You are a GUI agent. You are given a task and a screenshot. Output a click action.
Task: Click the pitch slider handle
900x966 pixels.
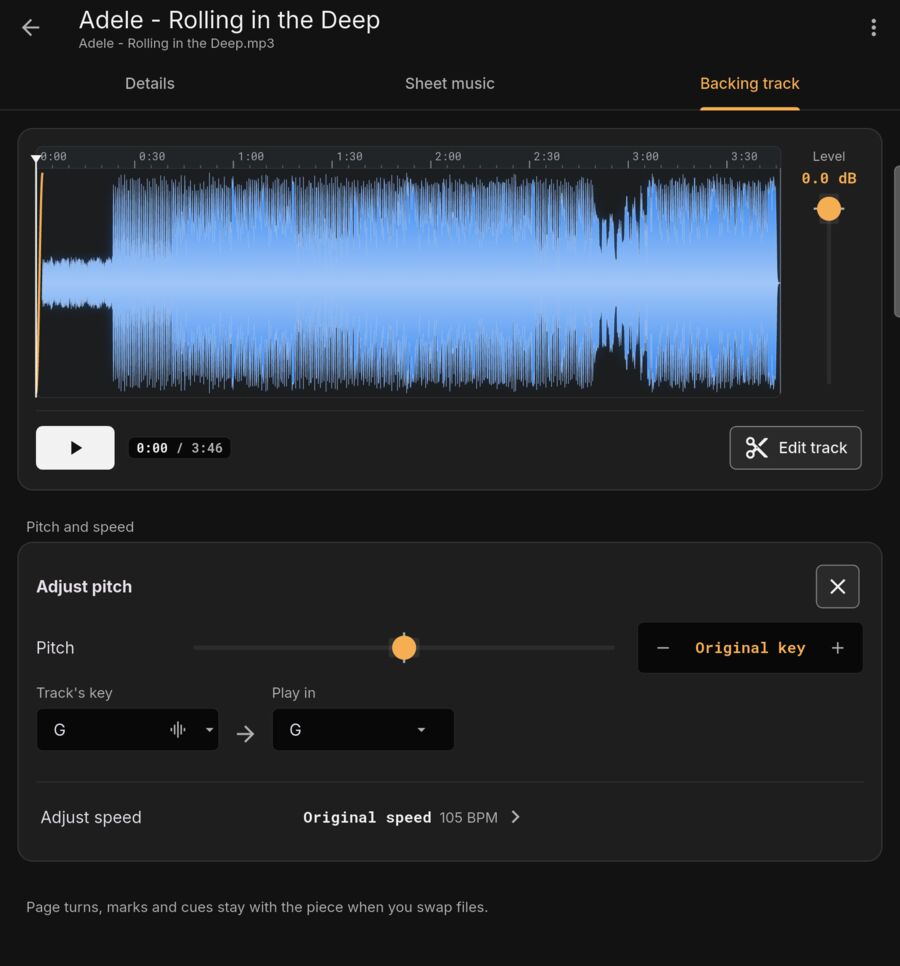tap(404, 648)
